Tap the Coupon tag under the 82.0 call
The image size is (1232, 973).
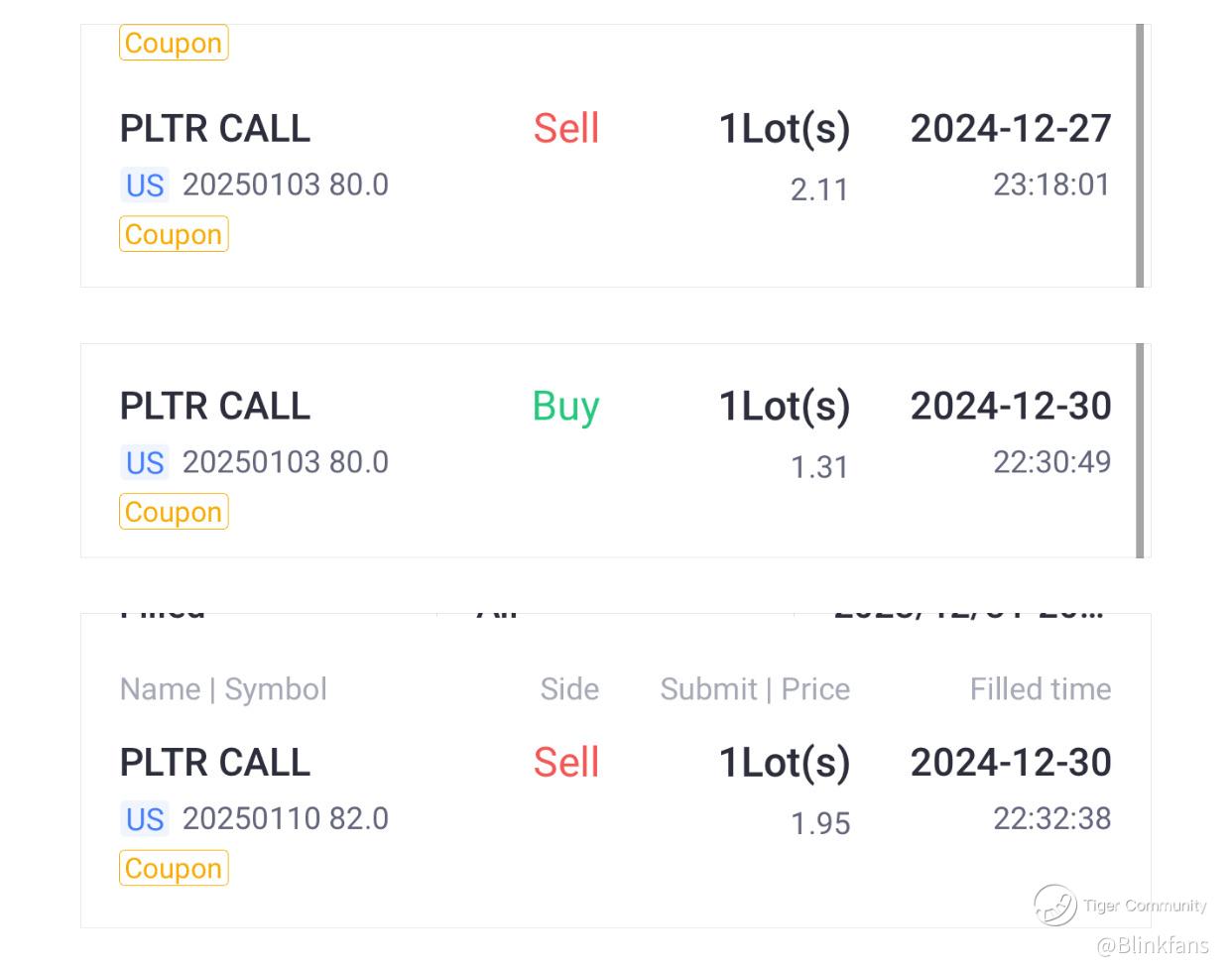click(x=174, y=868)
